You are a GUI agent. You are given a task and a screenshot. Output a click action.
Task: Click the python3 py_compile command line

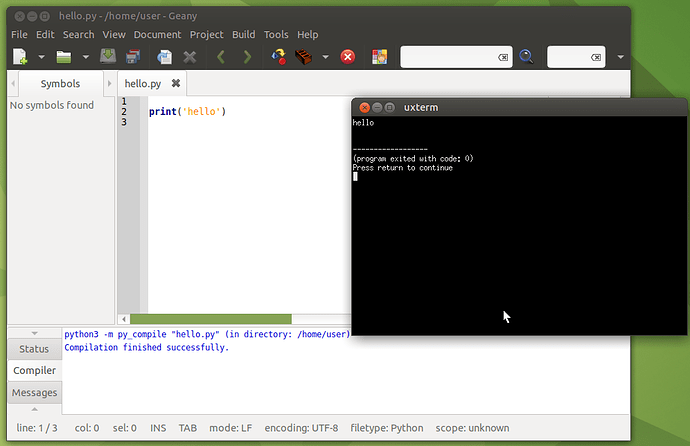[207, 334]
